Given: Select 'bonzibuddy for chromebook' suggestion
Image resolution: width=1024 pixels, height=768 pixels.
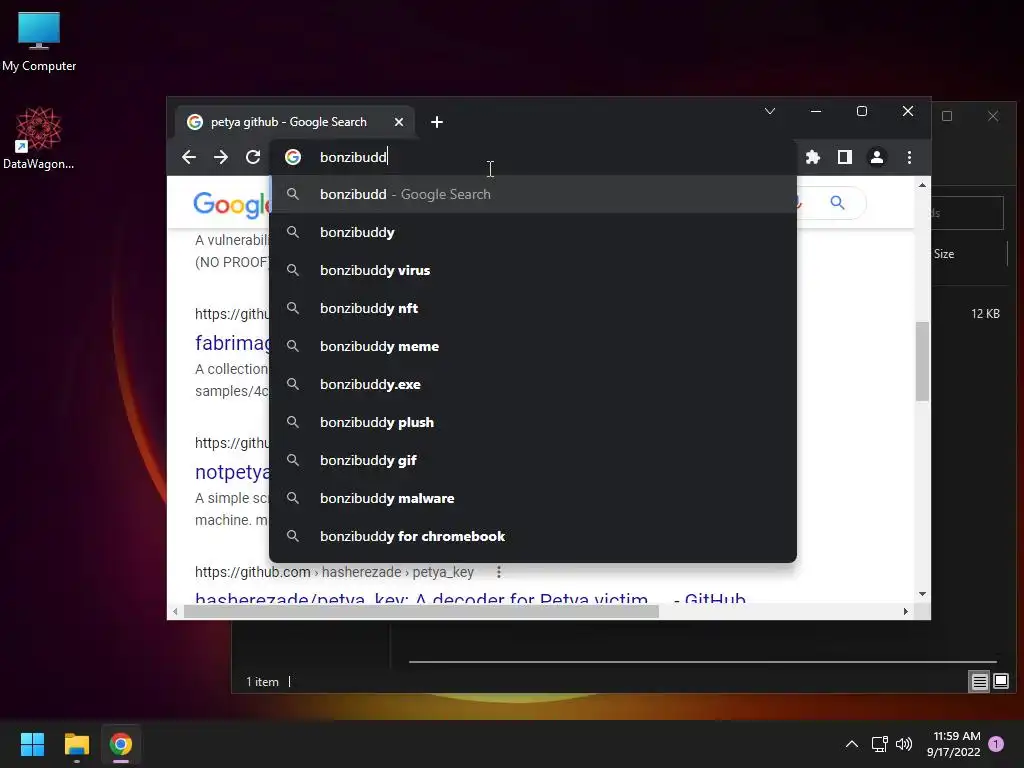Looking at the screenshot, I should [x=533, y=536].
